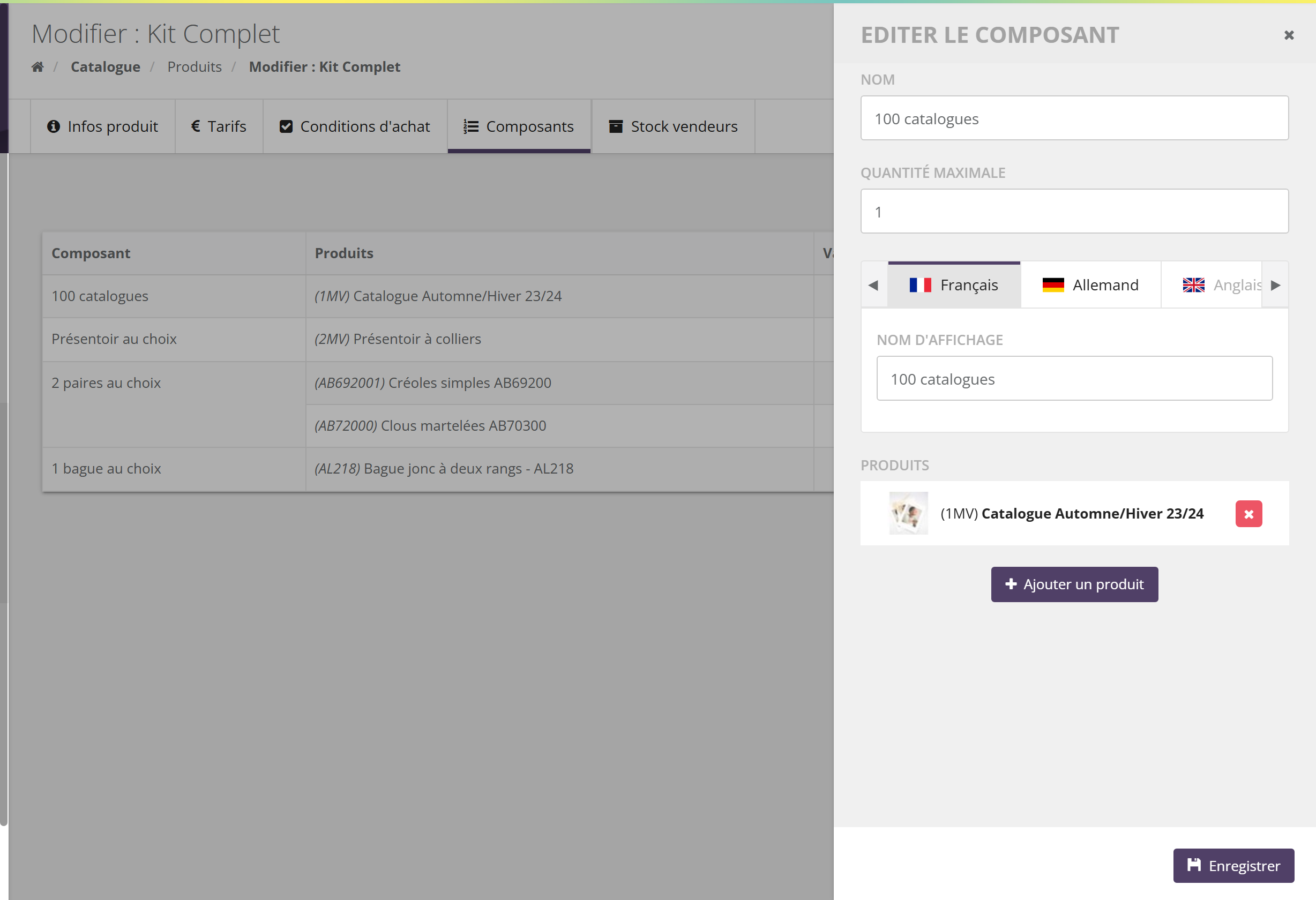Image resolution: width=1316 pixels, height=900 pixels.
Task: Open the Infos produit tab
Action: point(102,126)
